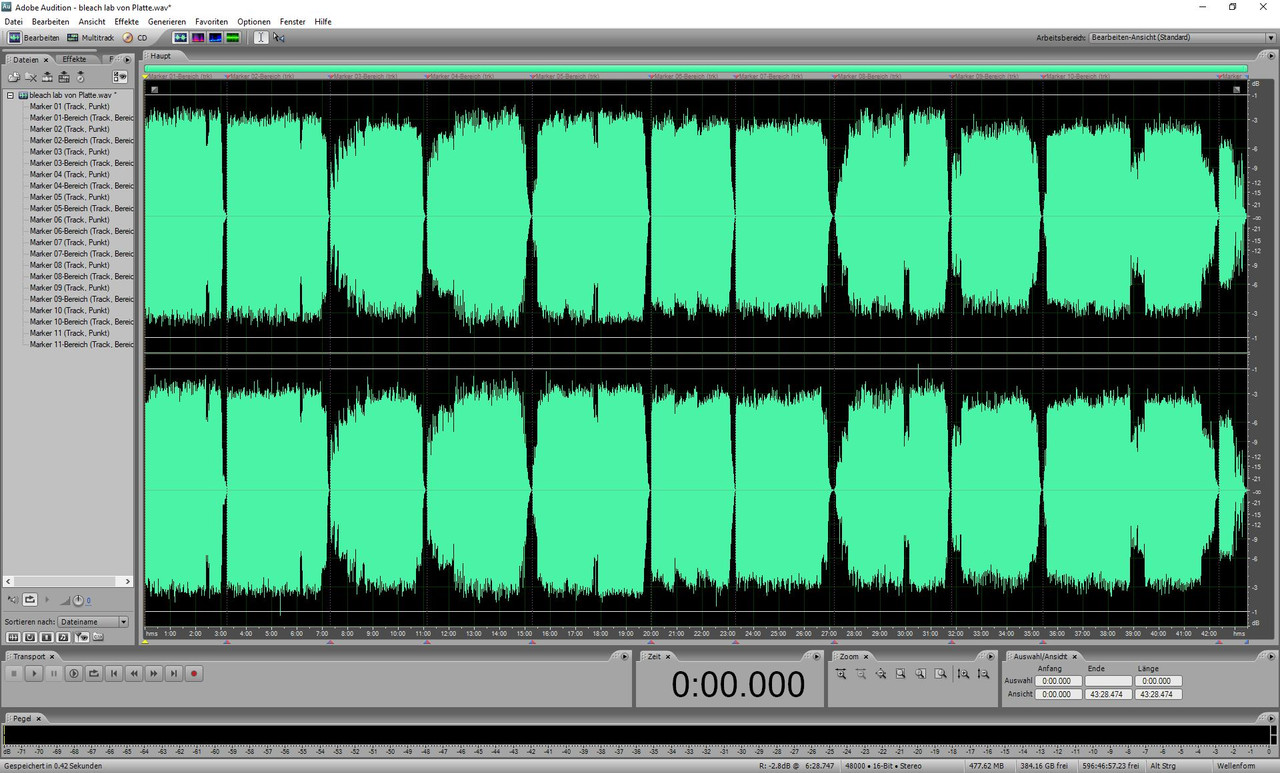Open the Favoriten menu
The height and width of the screenshot is (773, 1280).
[211, 21]
